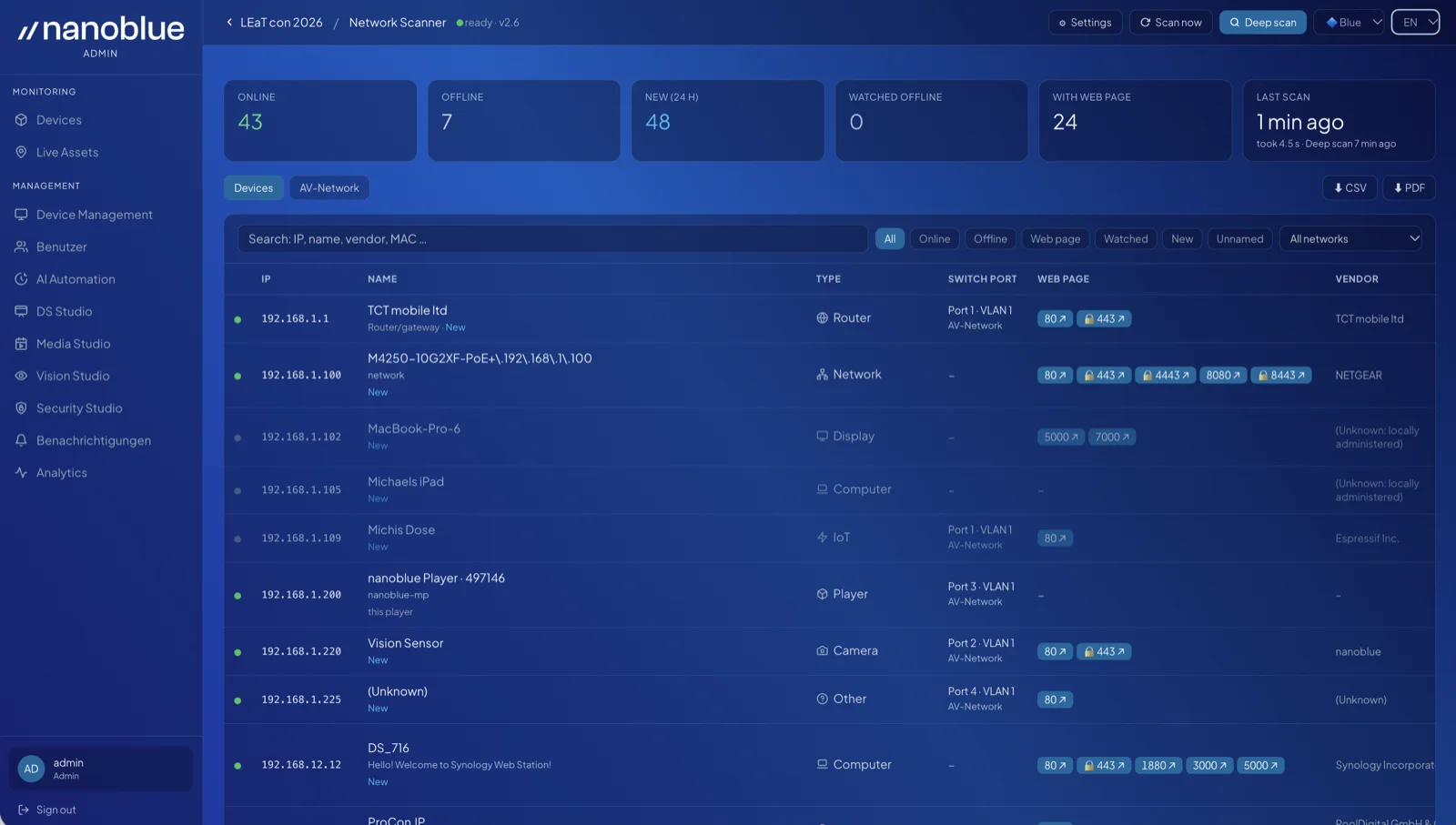Open port 5000 for MacBook-Pro-6

click(1061, 438)
